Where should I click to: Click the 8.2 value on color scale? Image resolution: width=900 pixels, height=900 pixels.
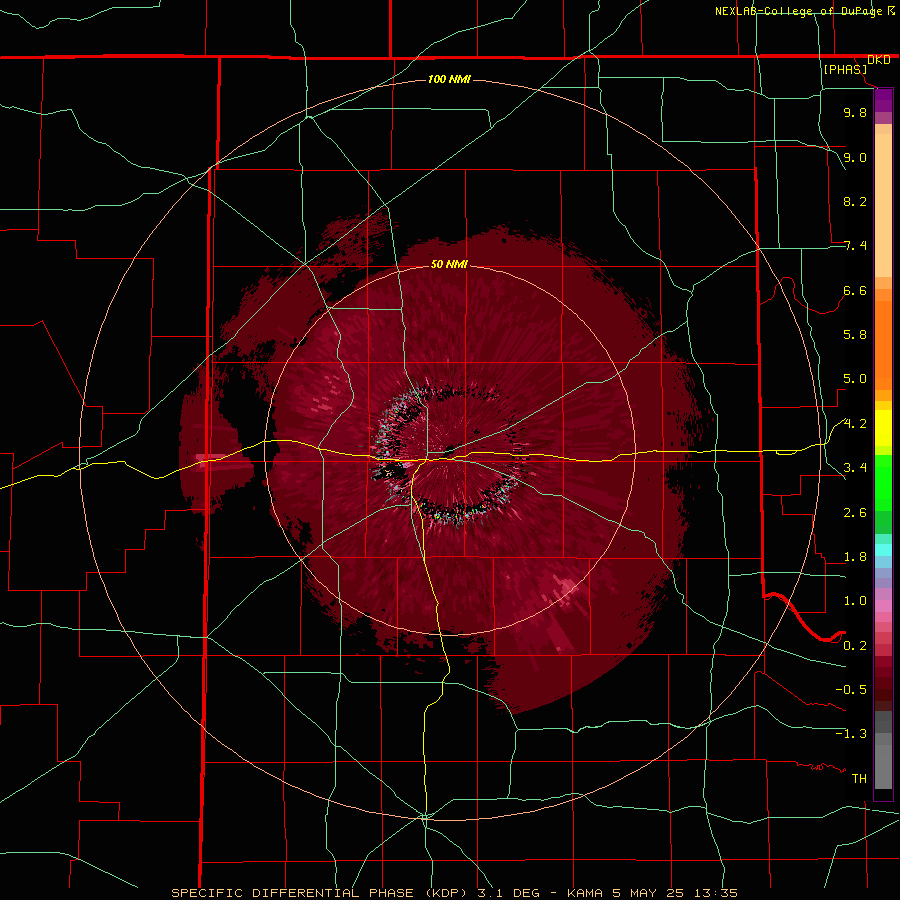855,201
